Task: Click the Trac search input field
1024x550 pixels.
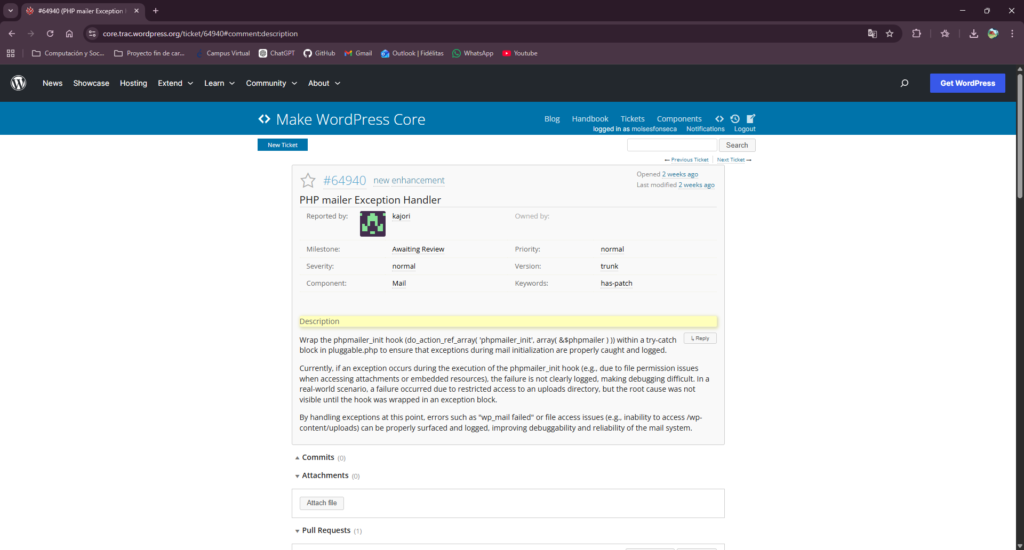Action: [x=672, y=145]
